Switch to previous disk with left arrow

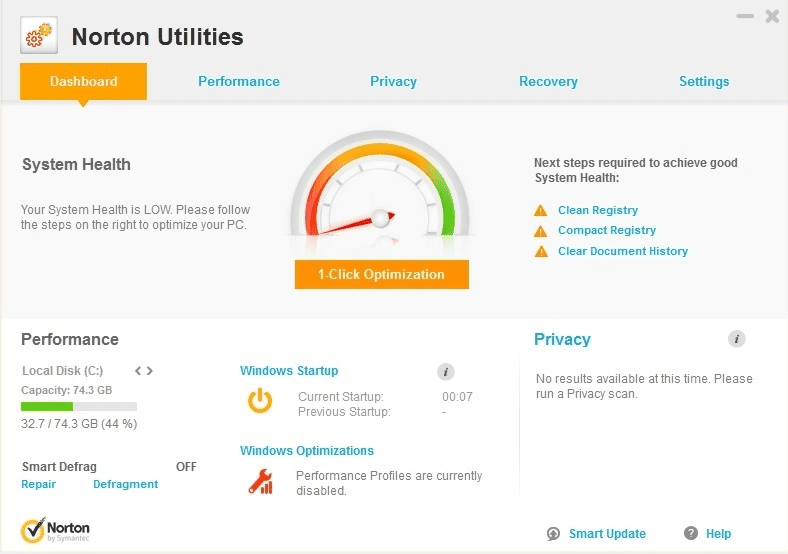point(139,371)
